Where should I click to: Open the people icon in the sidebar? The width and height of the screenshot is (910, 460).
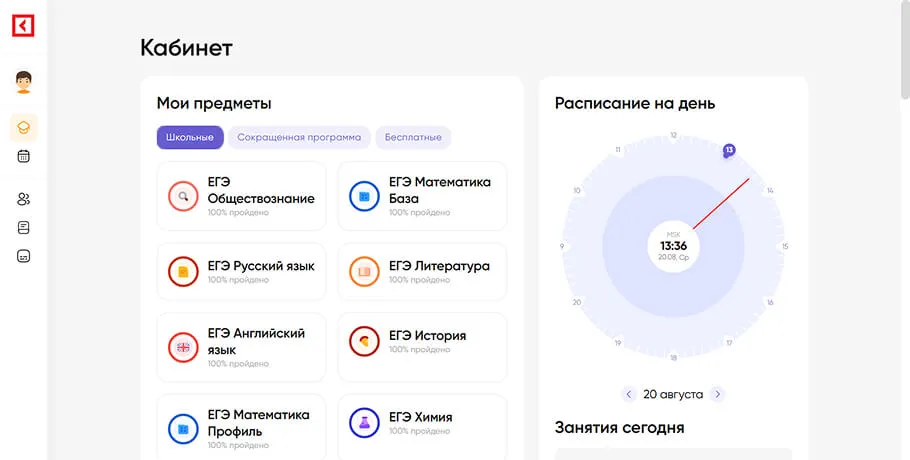coord(24,199)
